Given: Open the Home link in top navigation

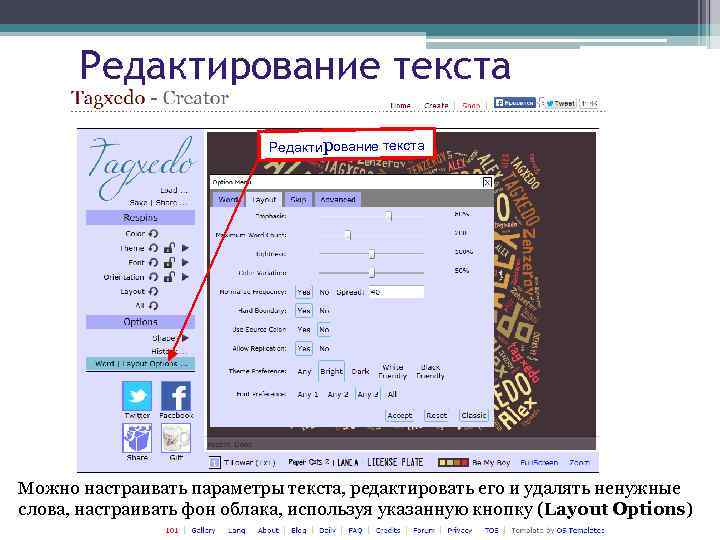Looking at the screenshot, I should point(400,105).
